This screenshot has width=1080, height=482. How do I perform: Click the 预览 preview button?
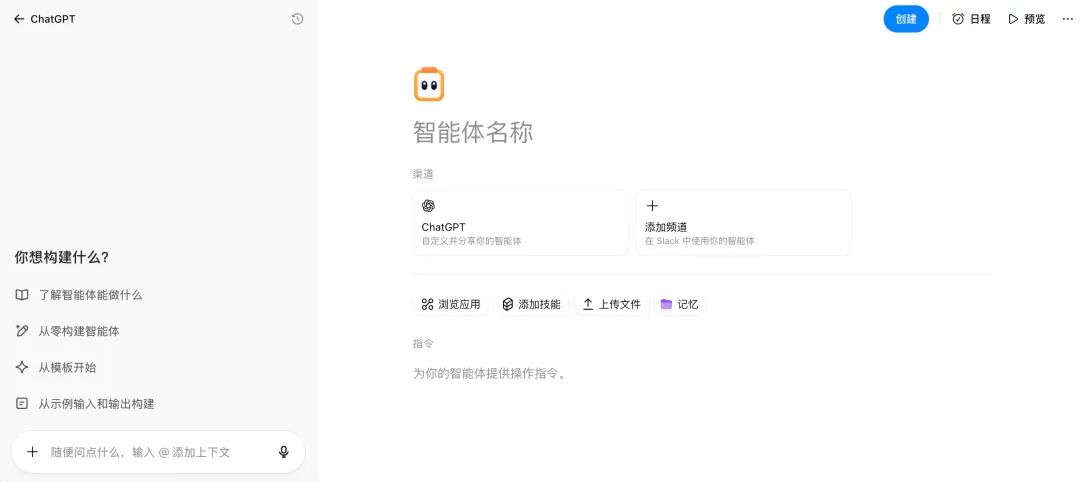[x=1026, y=19]
